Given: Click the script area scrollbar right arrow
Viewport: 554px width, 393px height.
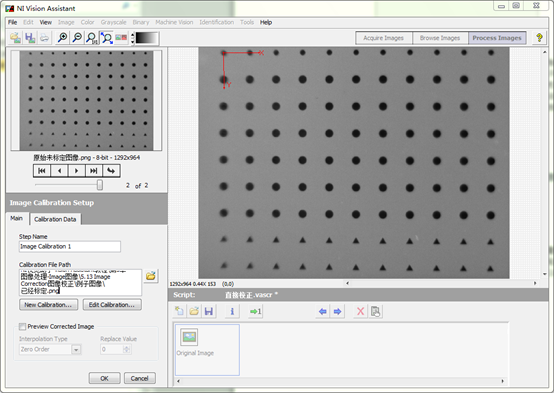Looking at the screenshot, I should click(502, 381).
